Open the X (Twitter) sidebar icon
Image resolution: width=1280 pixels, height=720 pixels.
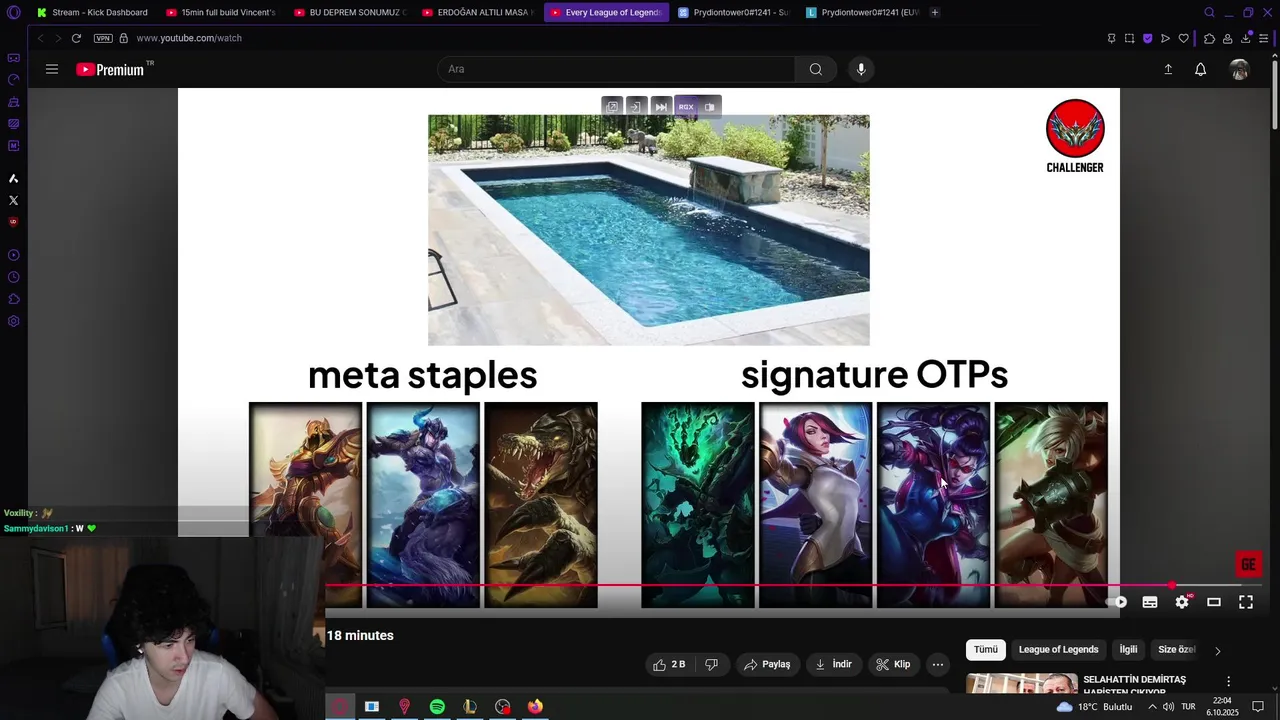(13, 200)
